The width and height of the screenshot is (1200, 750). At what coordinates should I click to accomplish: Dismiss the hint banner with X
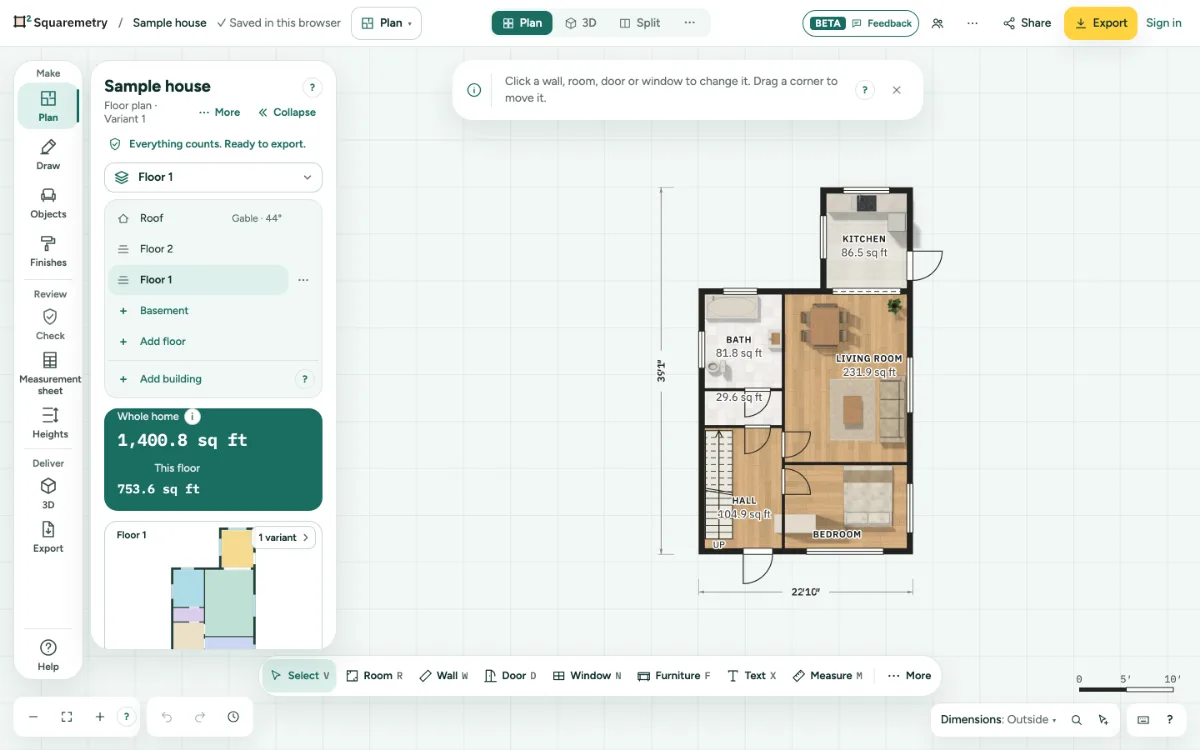tap(897, 90)
